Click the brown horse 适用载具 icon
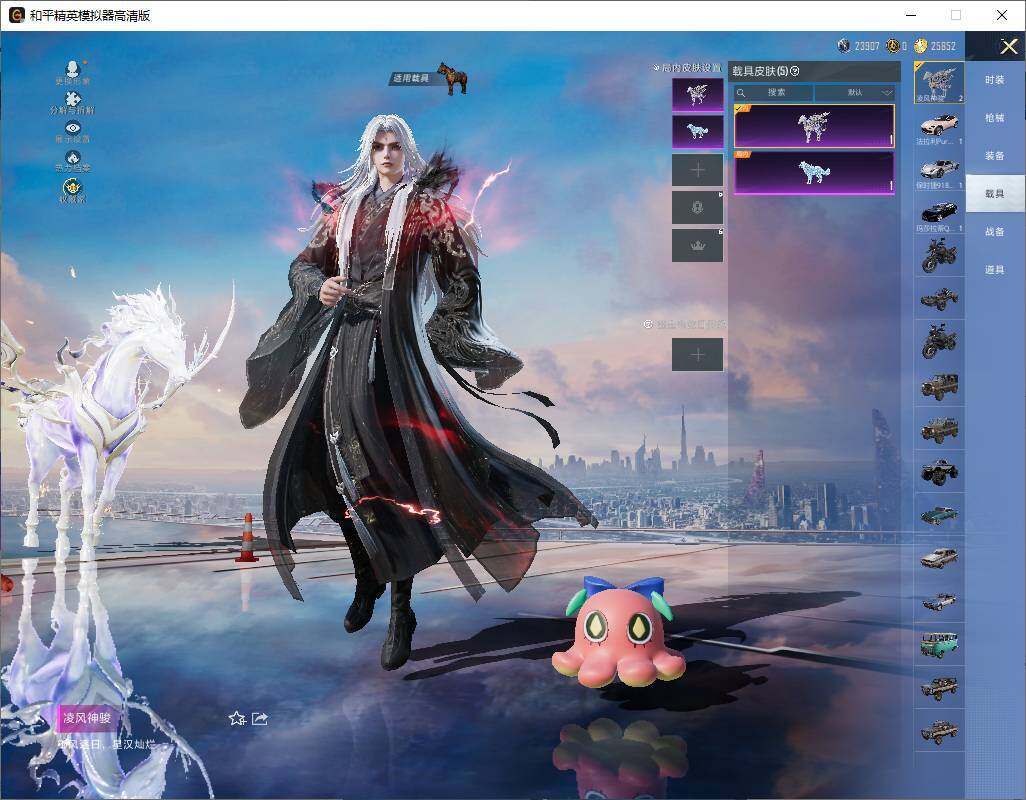This screenshot has width=1026, height=800. click(x=451, y=78)
